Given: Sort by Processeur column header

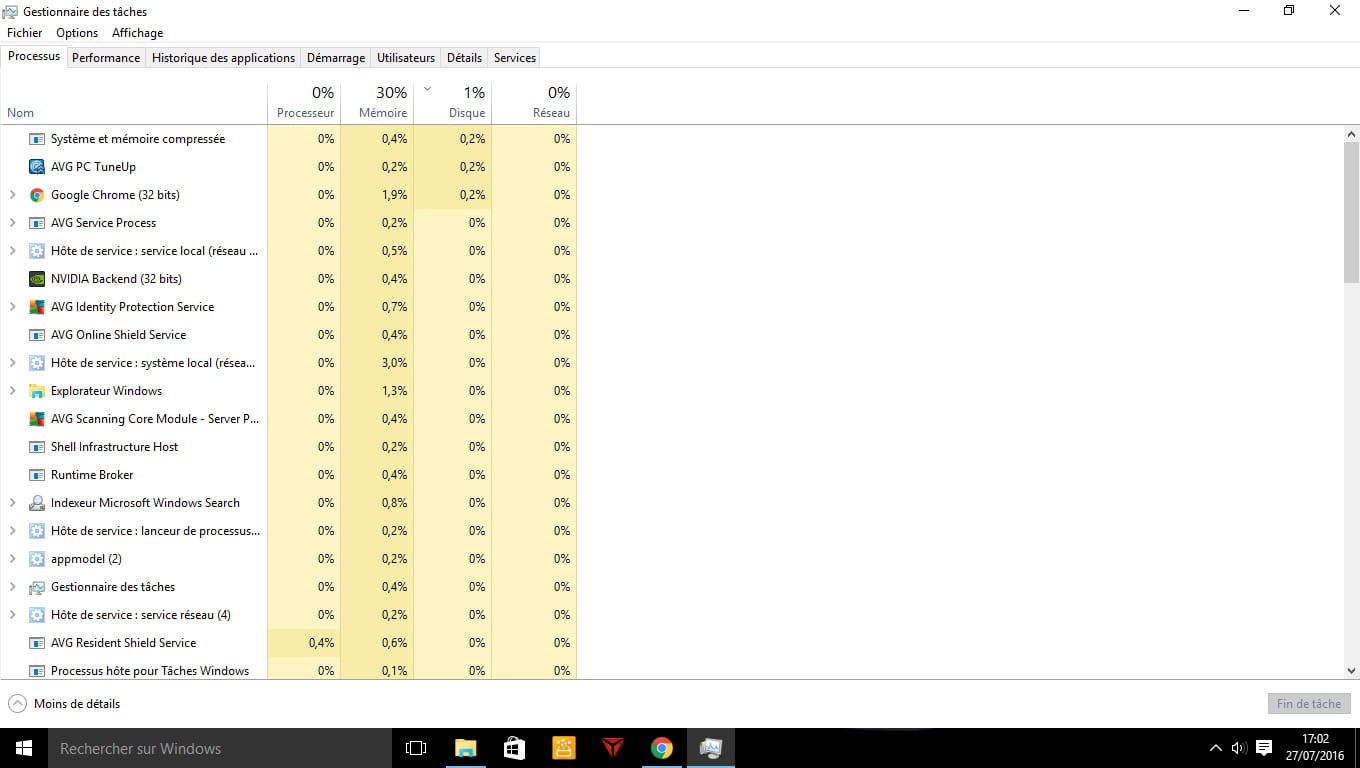Looking at the screenshot, I should pyautogui.click(x=304, y=102).
